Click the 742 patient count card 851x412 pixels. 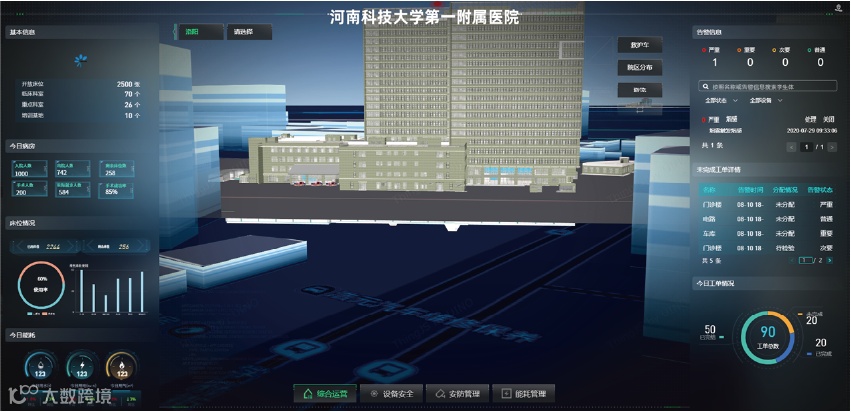click(73, 169)
